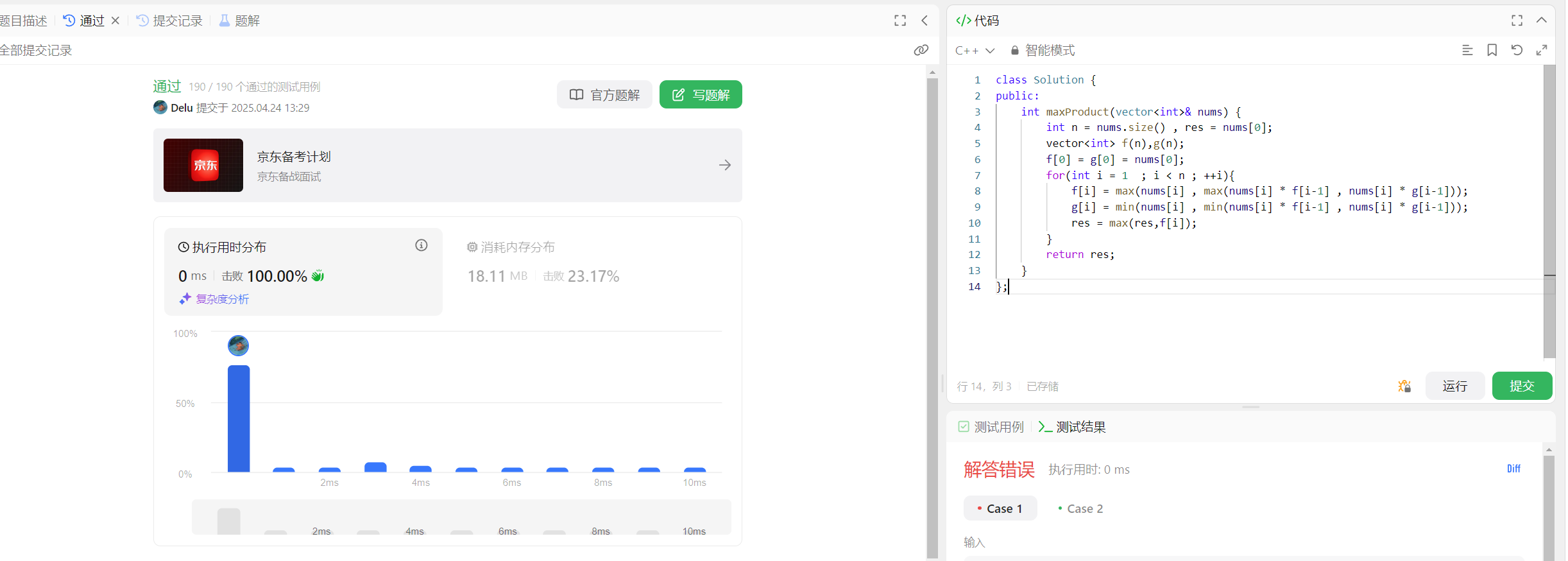This screenshot has height=561, width=1568.
Task: Switch to 测试结果 tab
Action: (x=1072, y=427)
